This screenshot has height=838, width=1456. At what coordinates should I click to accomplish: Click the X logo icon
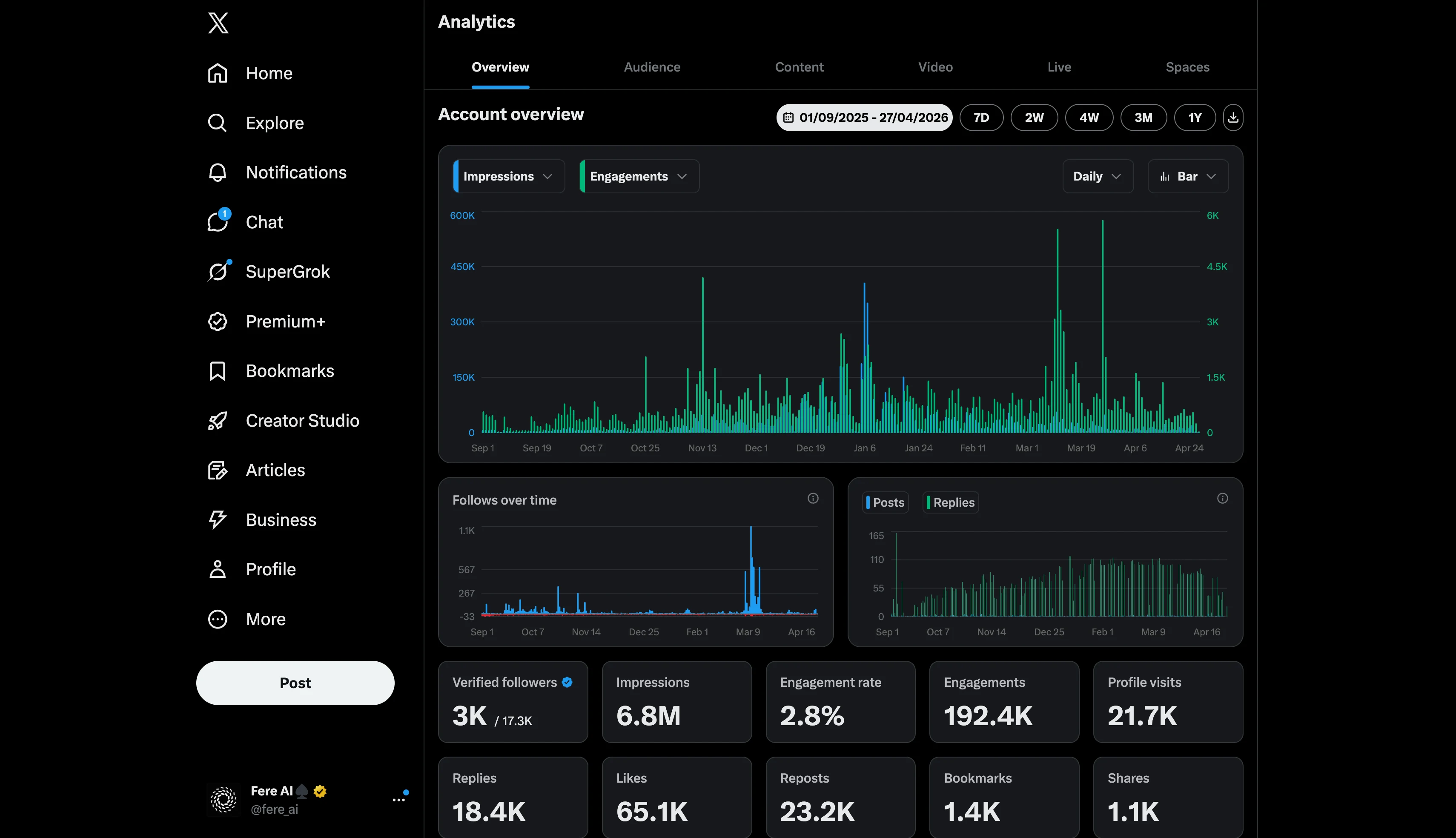tap(218, 23)
